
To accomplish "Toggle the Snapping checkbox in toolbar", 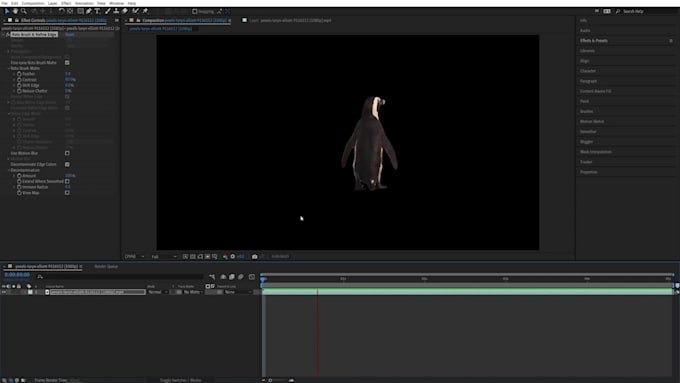I will click(195, 11).
